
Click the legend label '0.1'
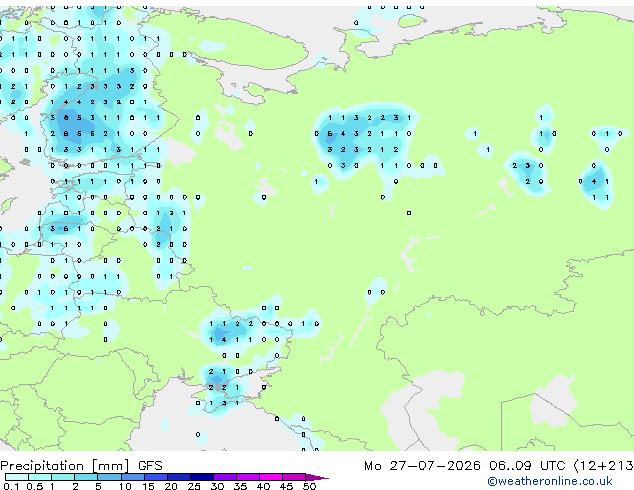[x=11, y=486]
